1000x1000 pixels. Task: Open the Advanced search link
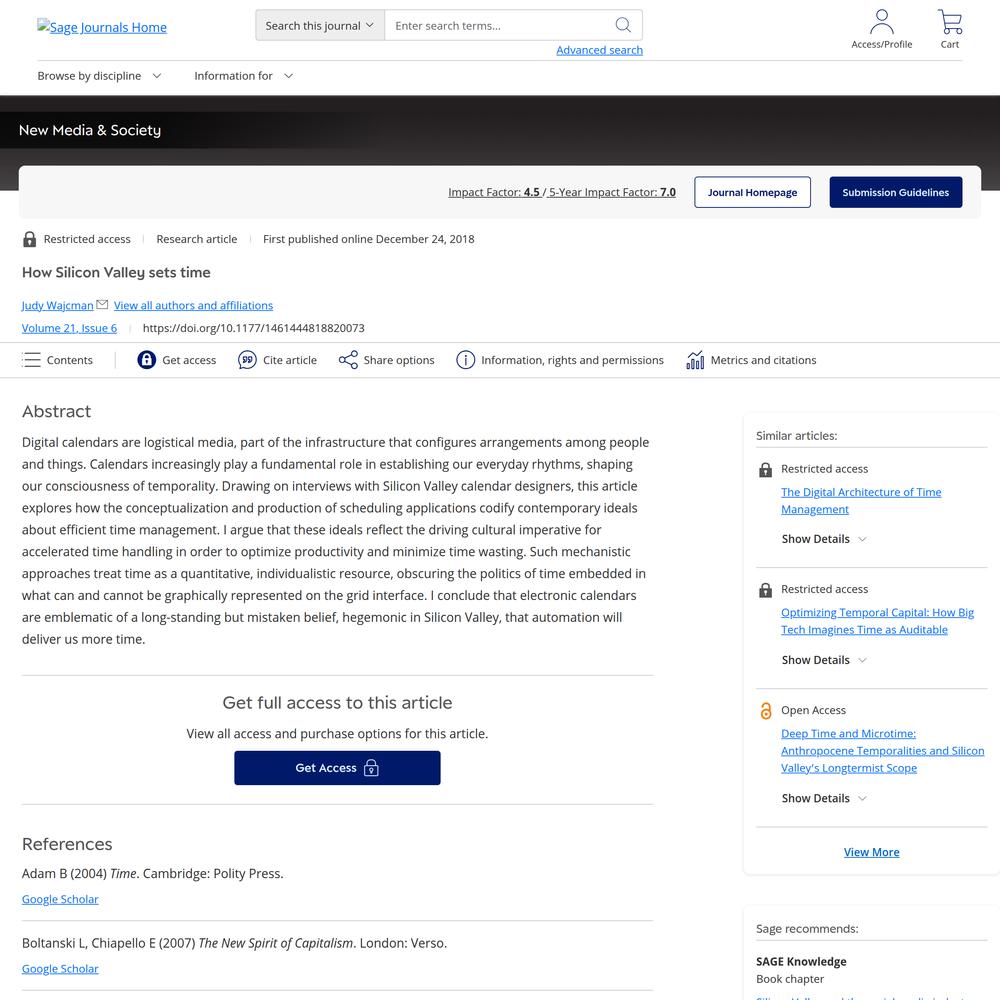click(599, 50)
